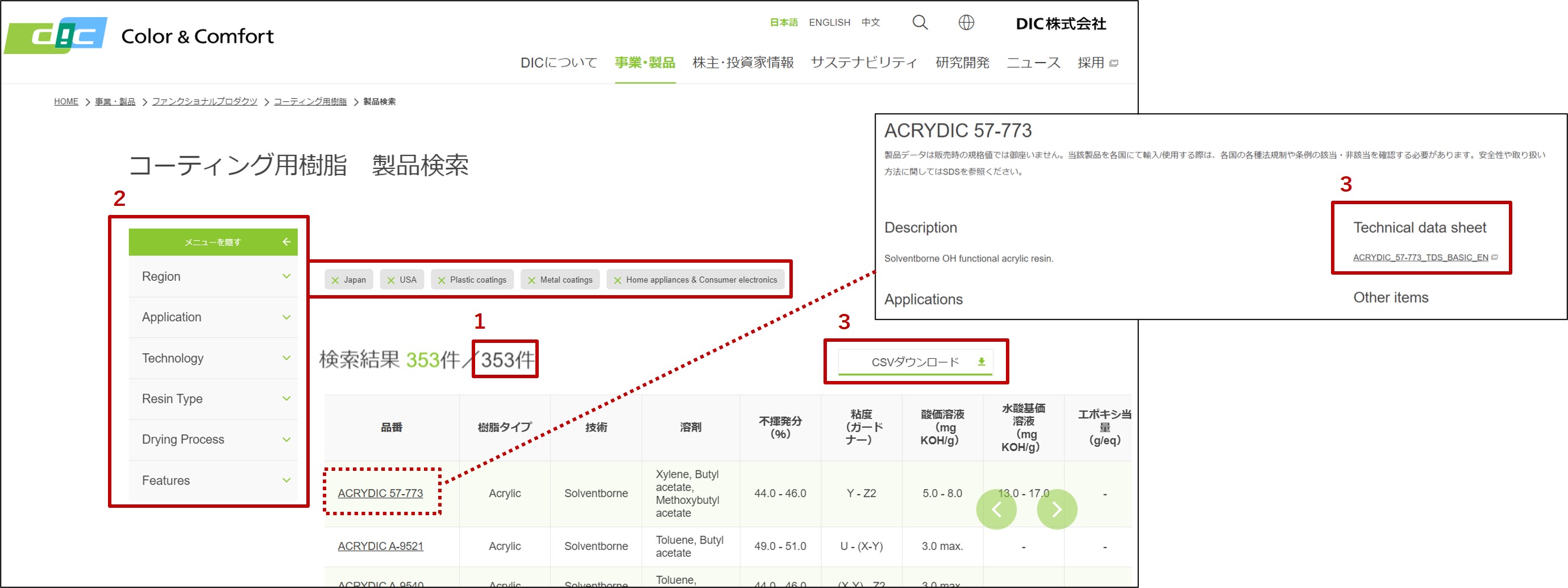Click the CSV download arrow icon
The height and width of the screenshot is (588, 1568).
tap(981, 362)
